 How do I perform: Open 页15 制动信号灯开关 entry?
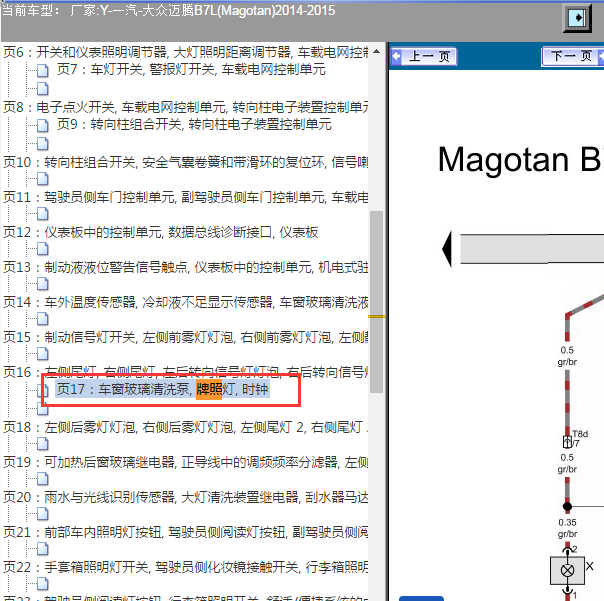[x=186, y=337]
